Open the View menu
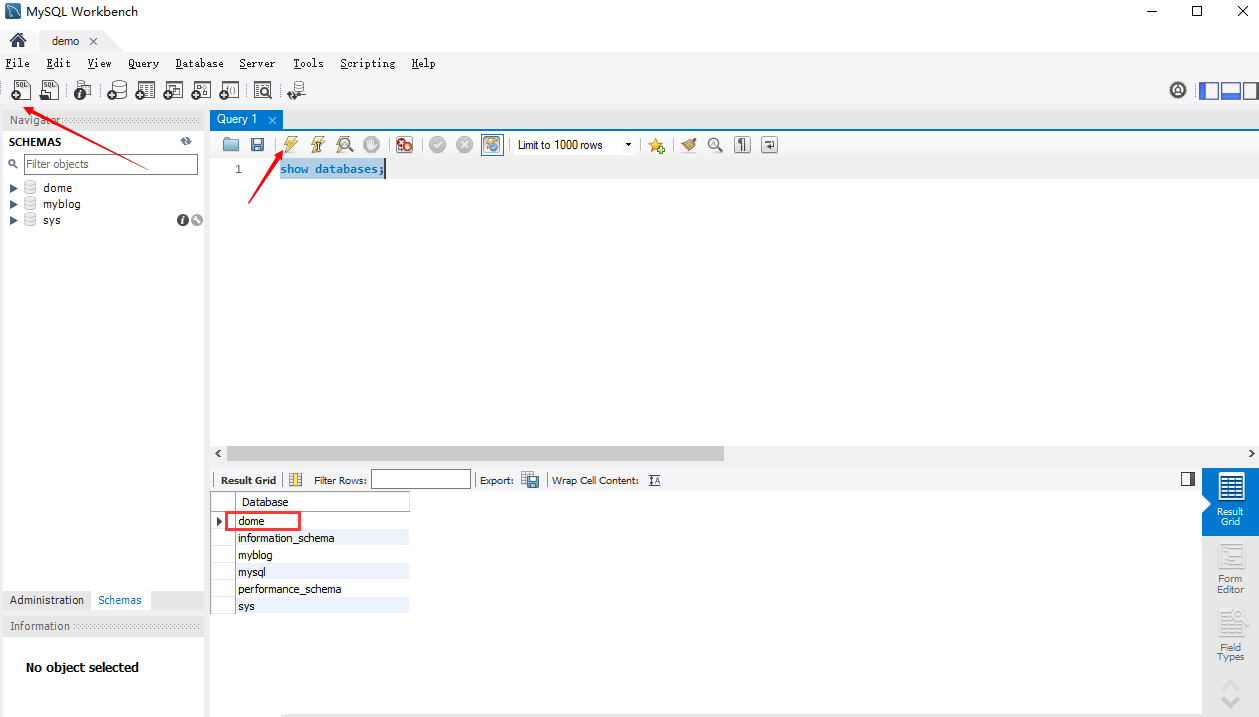1259x717 pixels. (x=99, y=63)
